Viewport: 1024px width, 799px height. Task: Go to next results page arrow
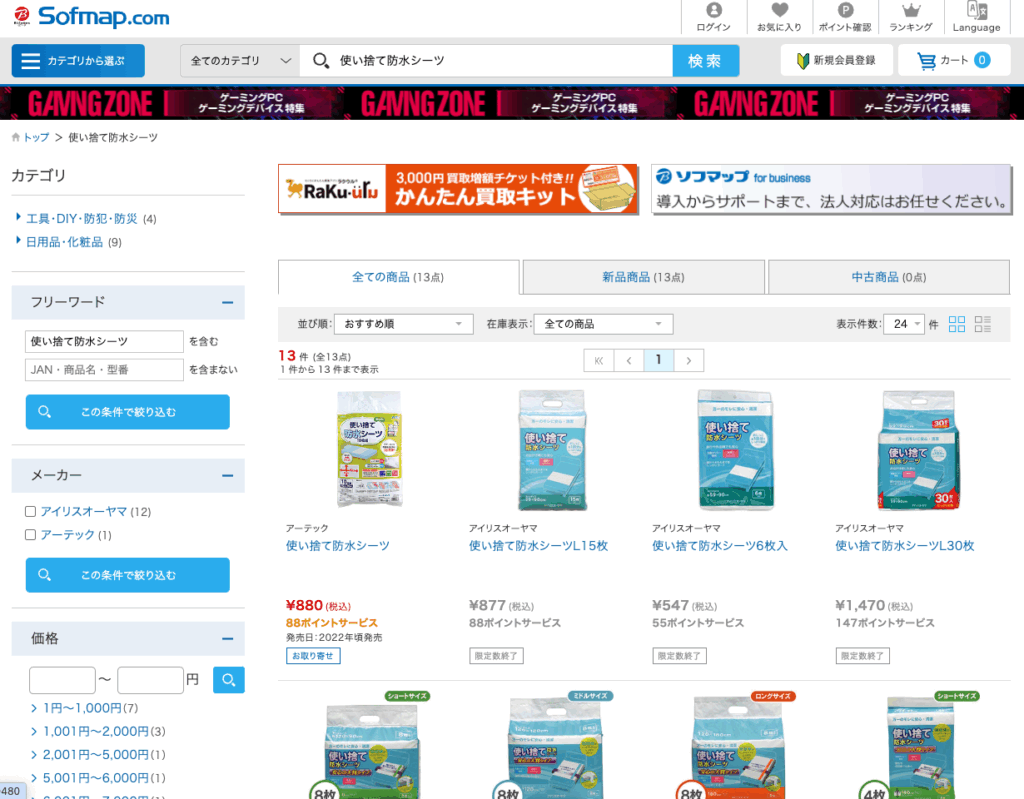pos(689,360)
